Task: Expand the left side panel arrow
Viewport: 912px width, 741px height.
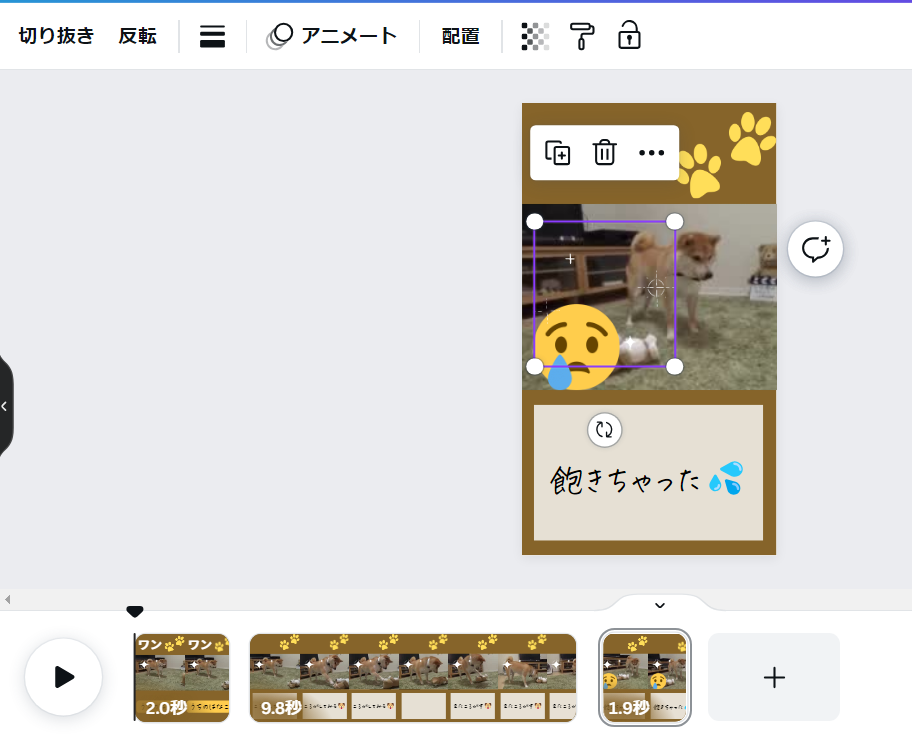Action: tap(5, 406)
